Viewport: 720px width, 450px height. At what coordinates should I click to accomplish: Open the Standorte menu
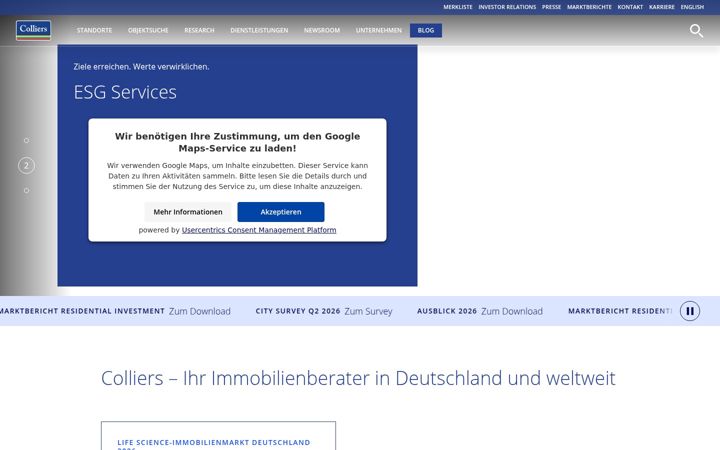pyautogui.click(x=95, y=30)
